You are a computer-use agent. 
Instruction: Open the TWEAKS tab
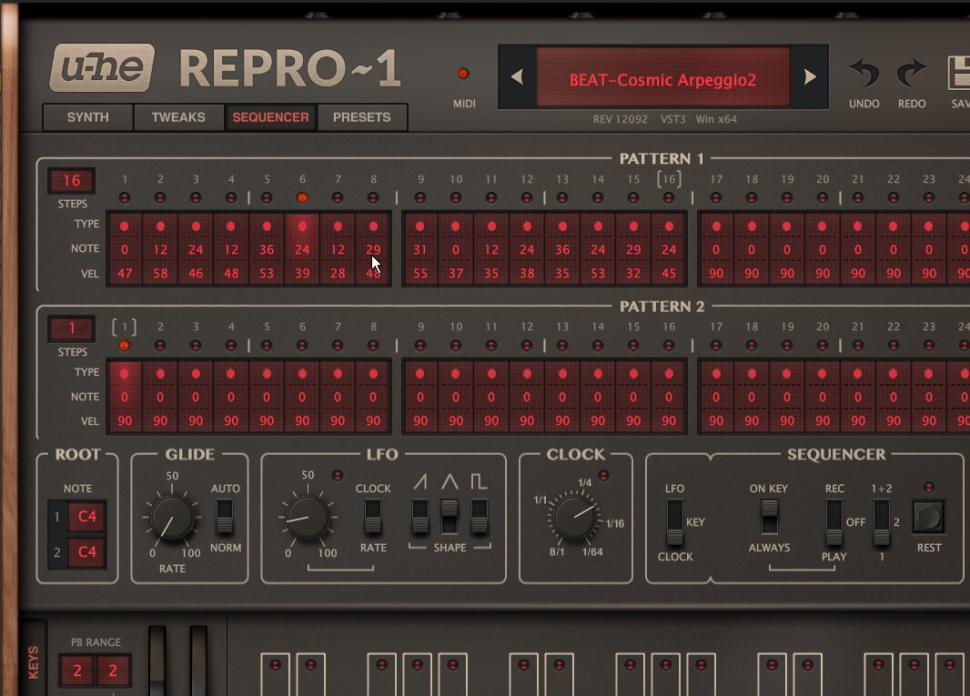179,118
